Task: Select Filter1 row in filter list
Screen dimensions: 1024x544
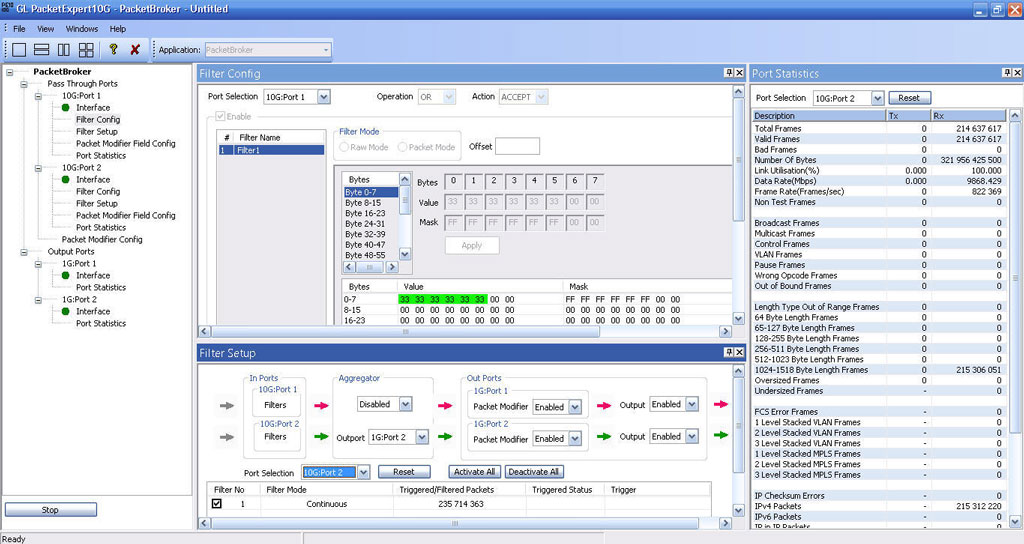Action: pos(271,150)
